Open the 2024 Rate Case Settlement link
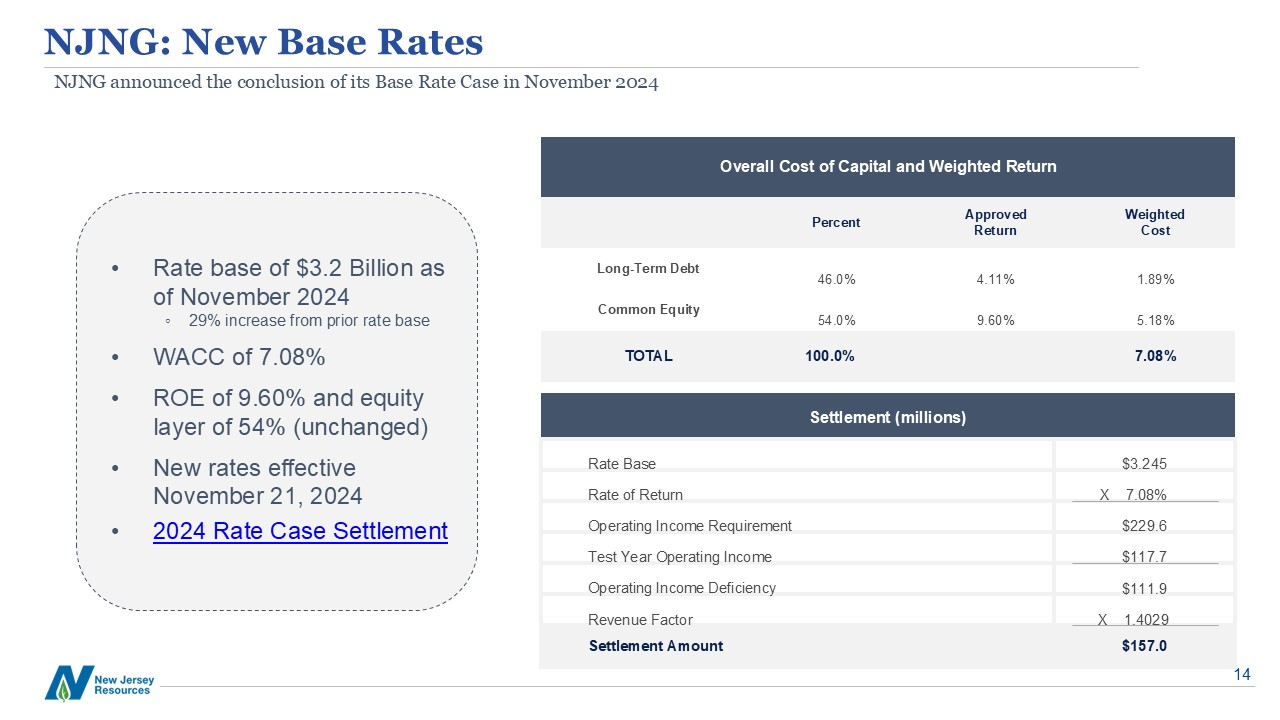The height and width of the screenshot is (720, 1280). click(x=300, y=531)
